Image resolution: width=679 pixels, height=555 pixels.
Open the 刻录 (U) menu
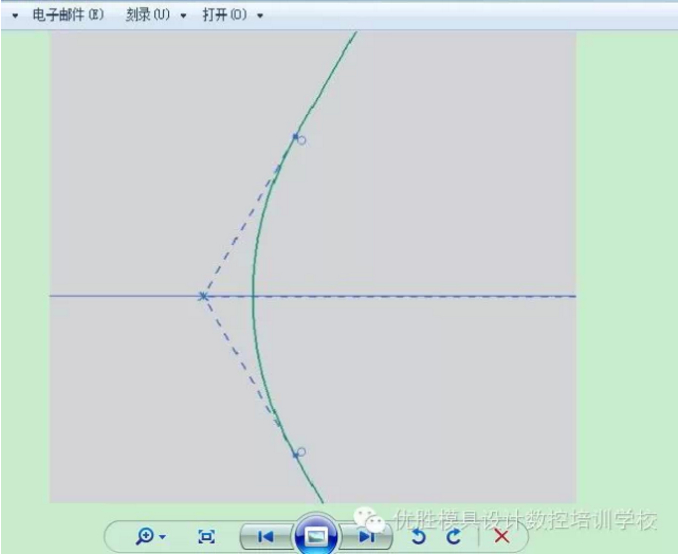[148, 15]
